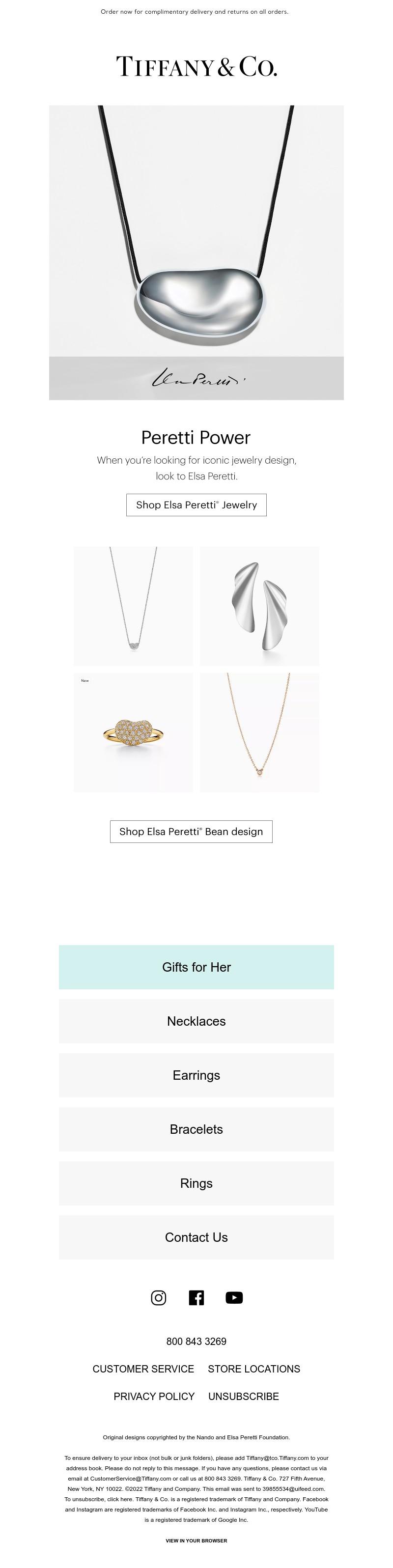Screen dimensions: 393x1568
Task: Select the Contact Us menu item
Action: click(196, 1237)
